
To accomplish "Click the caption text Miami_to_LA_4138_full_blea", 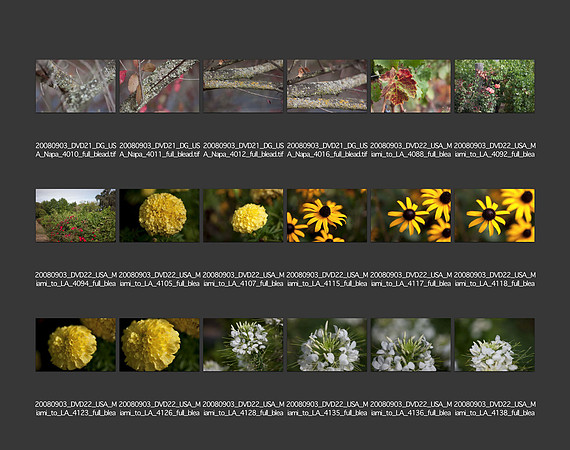I will (x=494, y=409).
